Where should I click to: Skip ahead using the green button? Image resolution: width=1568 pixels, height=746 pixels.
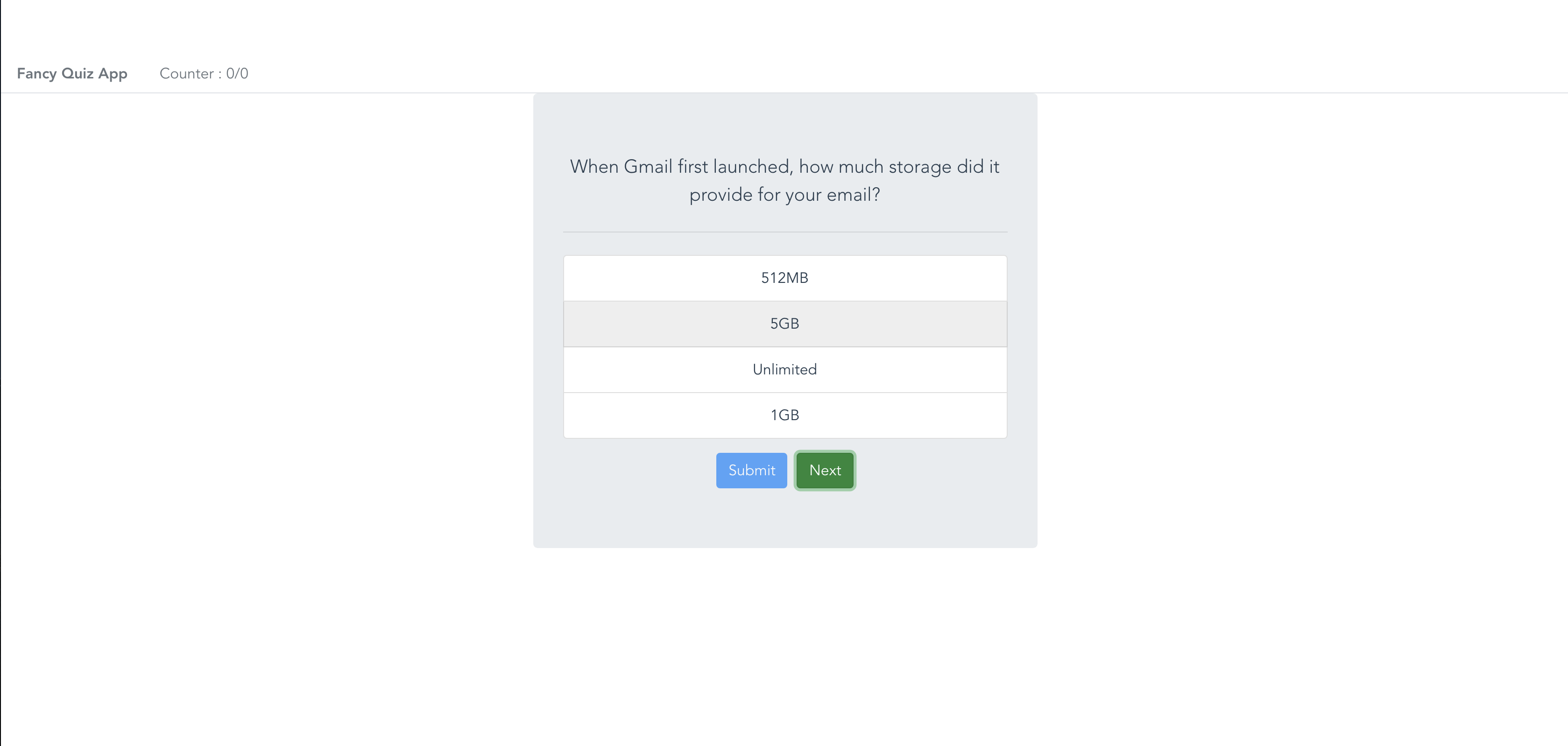pyautogui.click(x=825, y=471)
